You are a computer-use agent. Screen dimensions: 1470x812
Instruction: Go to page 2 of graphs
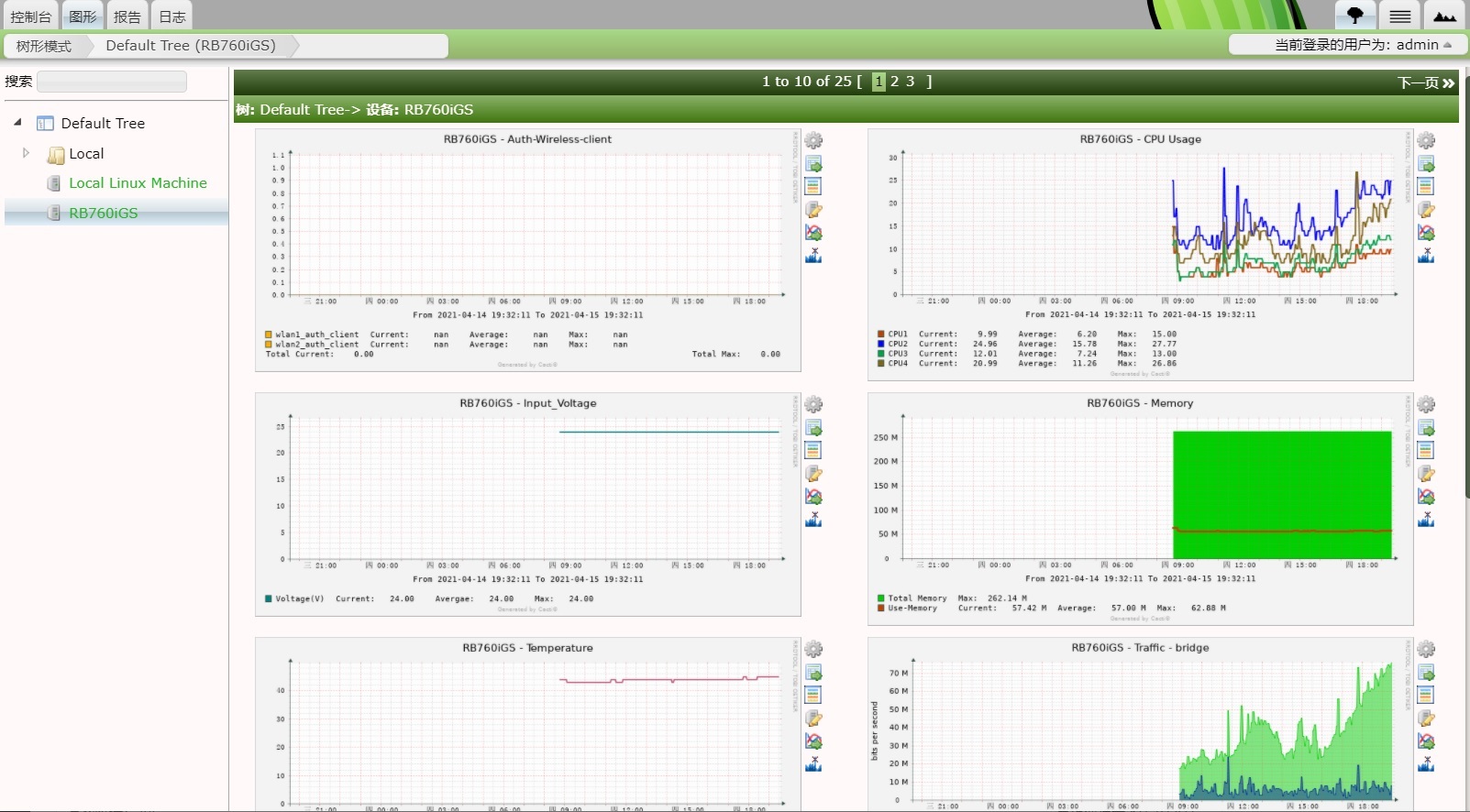895,82
